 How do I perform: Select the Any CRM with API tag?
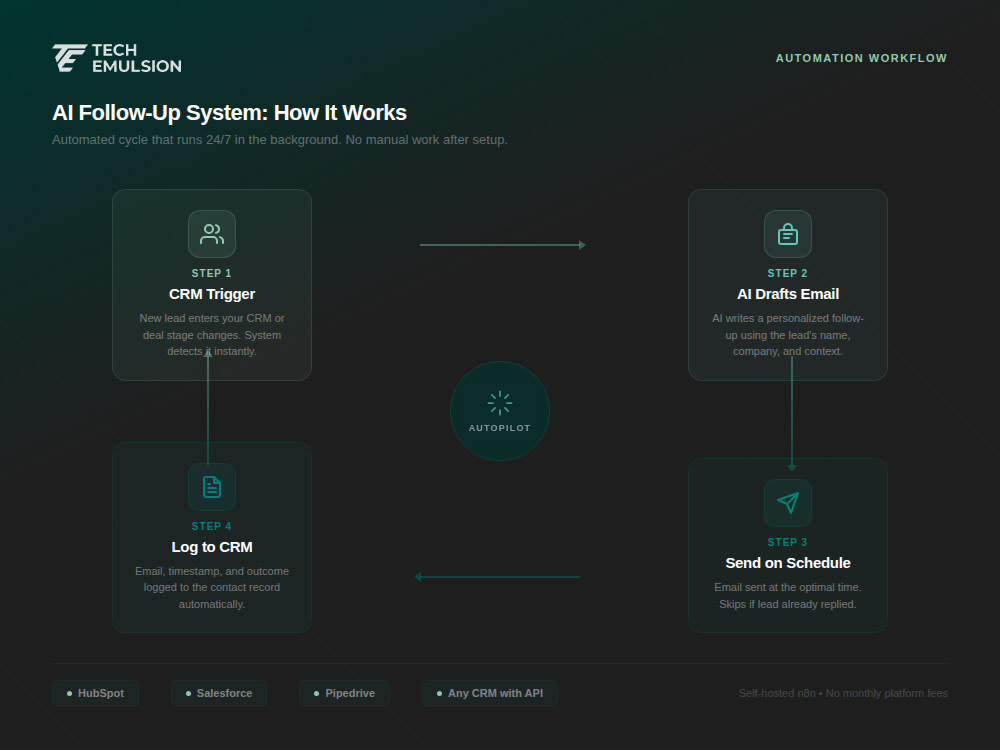click(x=490, y=693)
